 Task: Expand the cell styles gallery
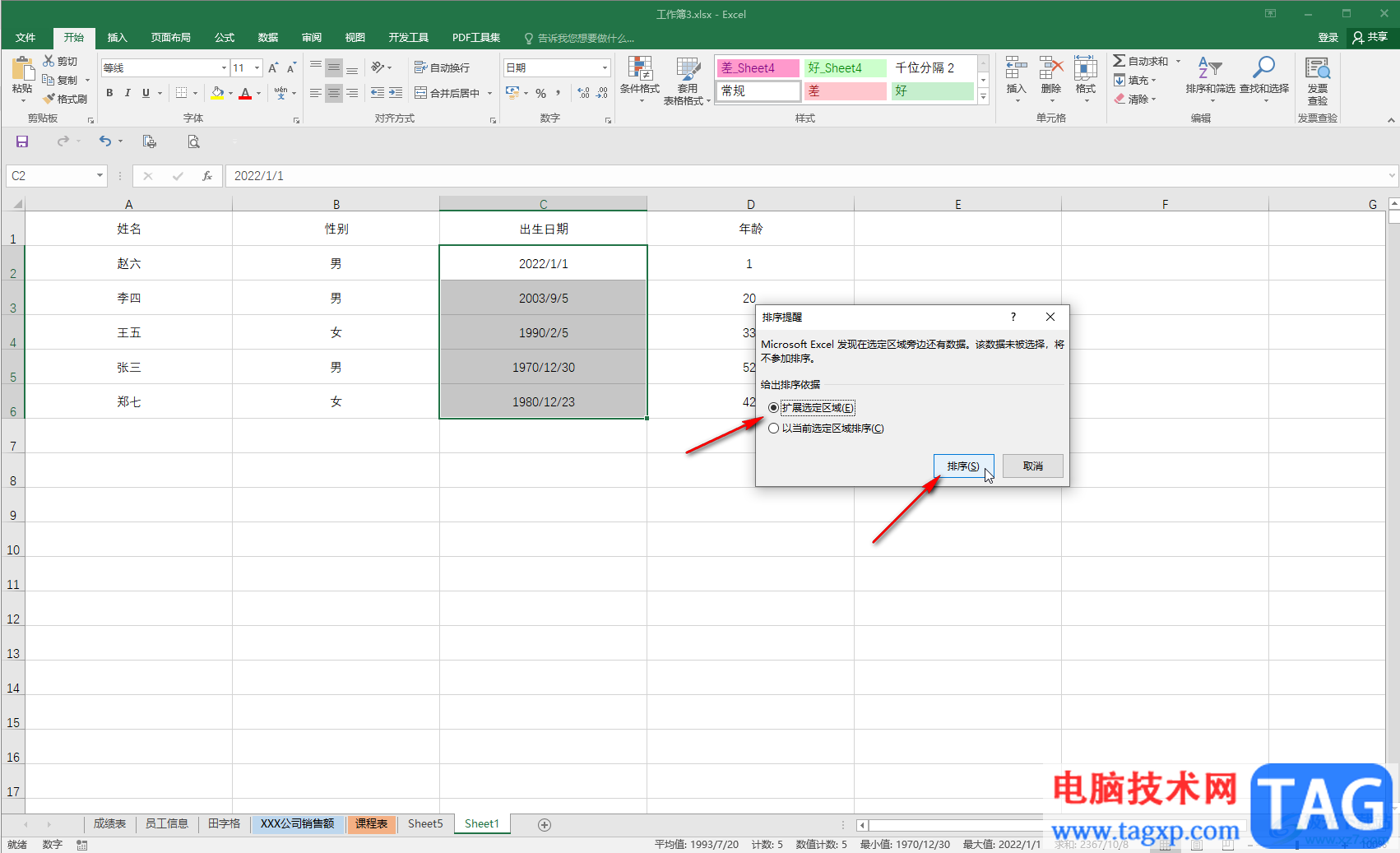coord(983,96)
